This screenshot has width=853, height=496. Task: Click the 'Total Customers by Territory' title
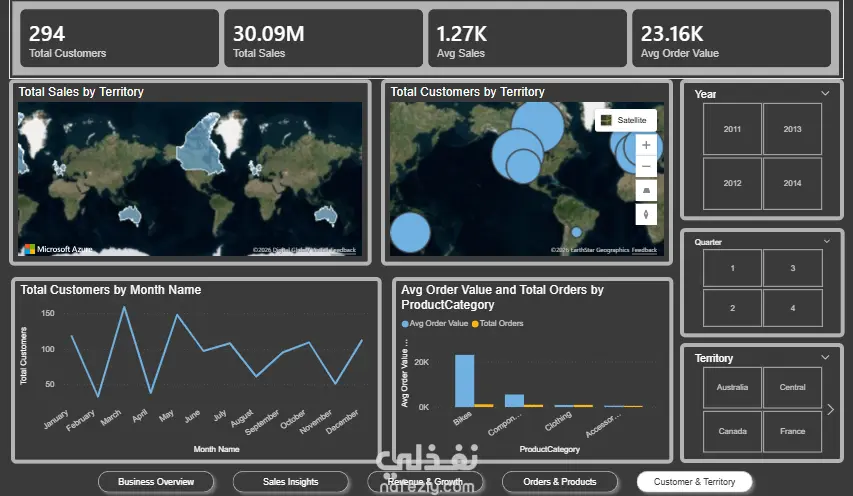click(467, 92)
